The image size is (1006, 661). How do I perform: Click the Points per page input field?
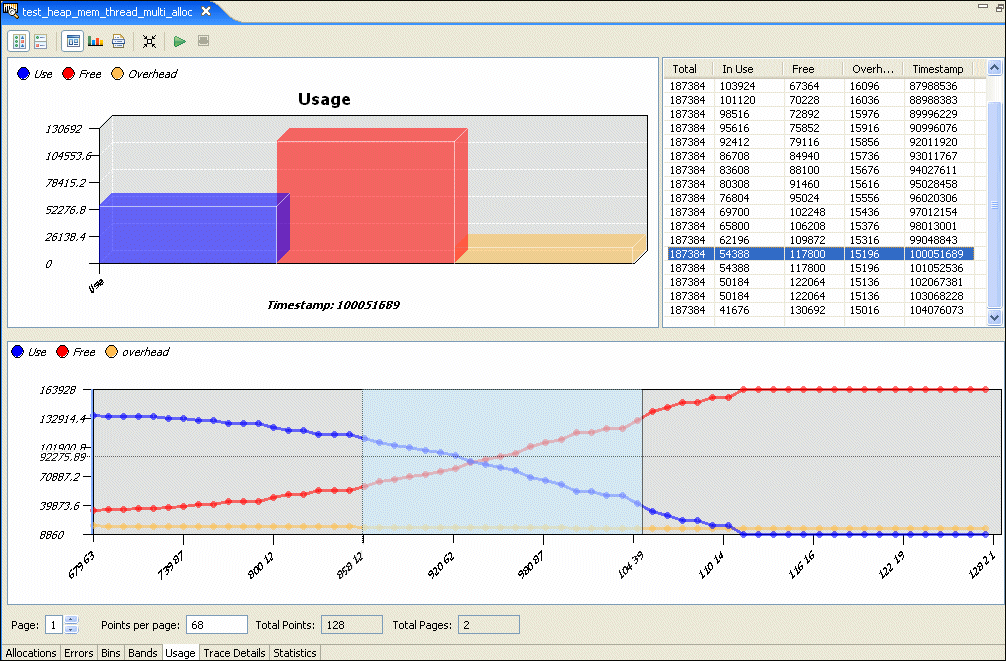tap(216, 625)
